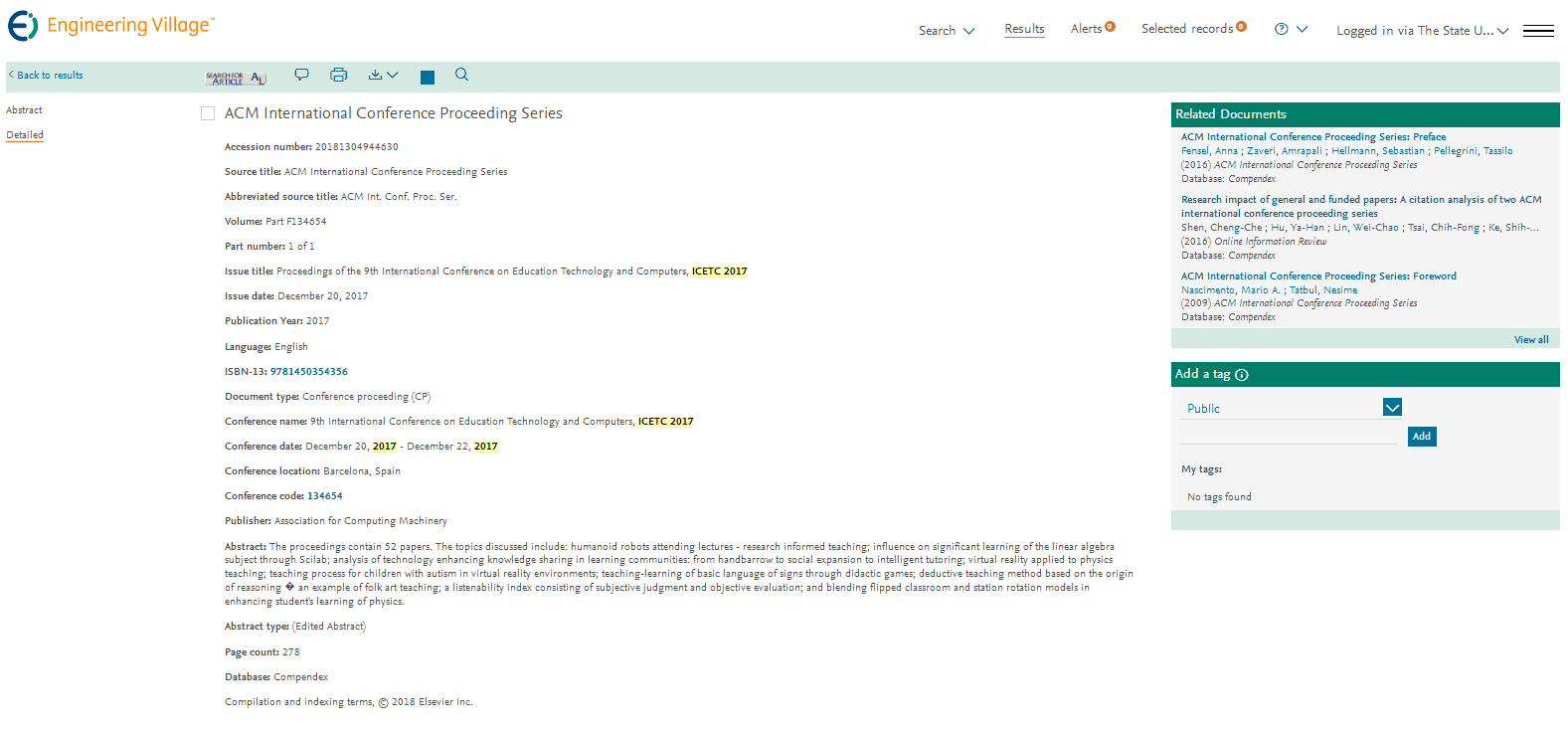Screen dimensions: 1568x734
Task: Expand the Search menu dropdown
Action: [969, 32]
